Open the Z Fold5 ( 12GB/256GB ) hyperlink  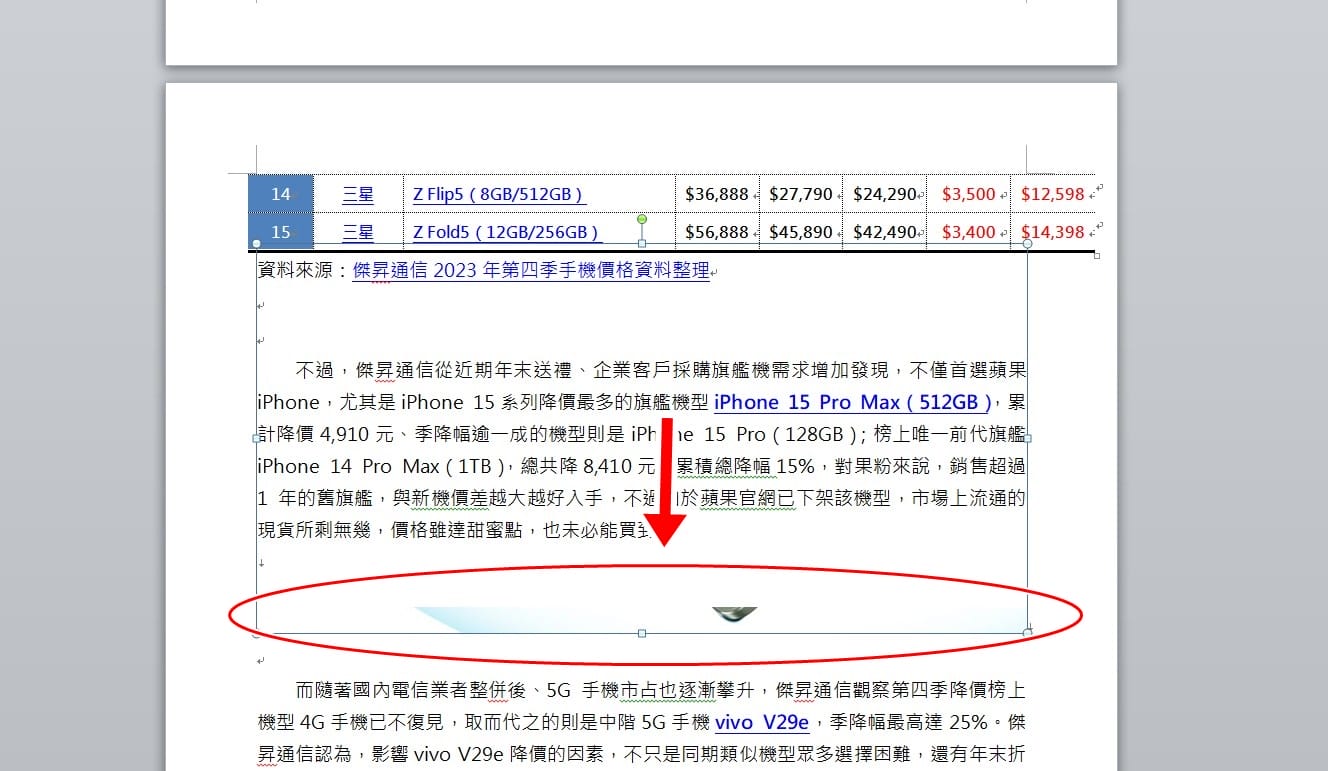(506, 232)
